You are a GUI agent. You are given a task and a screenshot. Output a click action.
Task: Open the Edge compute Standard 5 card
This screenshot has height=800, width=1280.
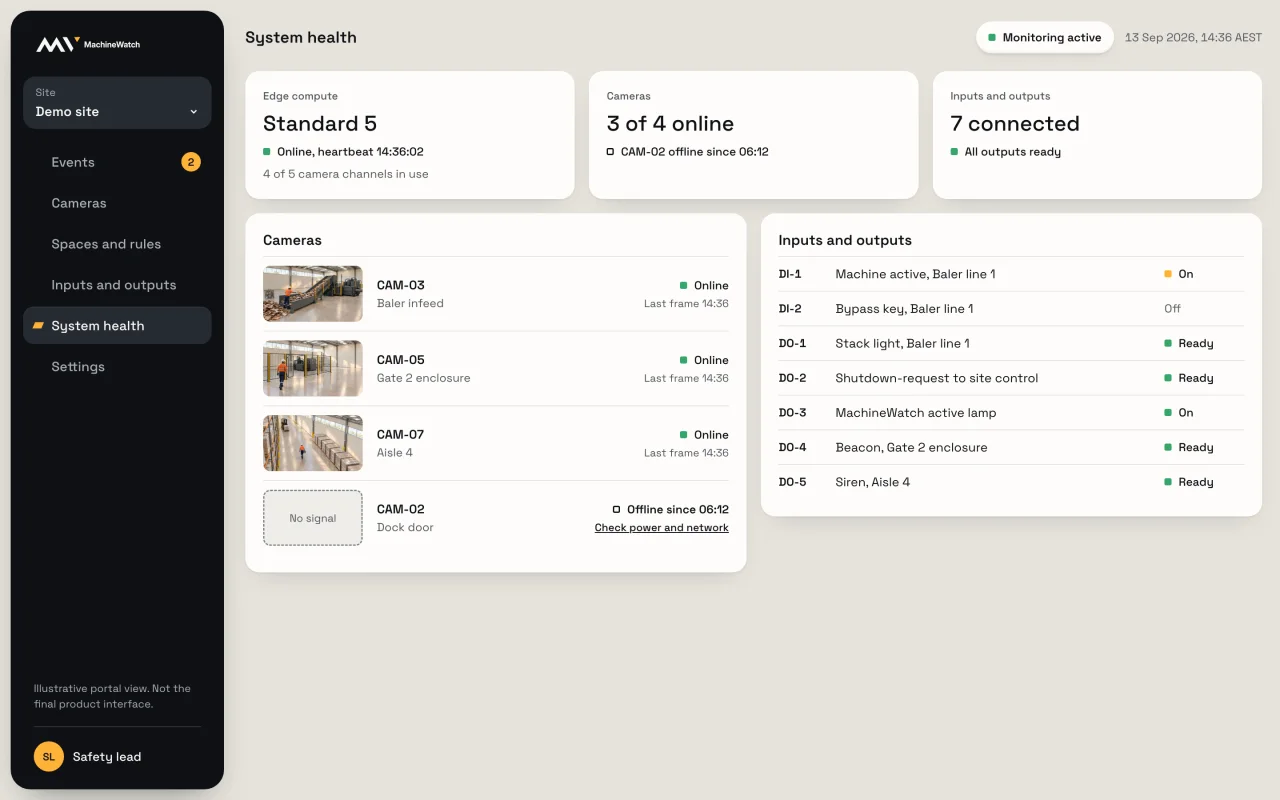[410, 135]
